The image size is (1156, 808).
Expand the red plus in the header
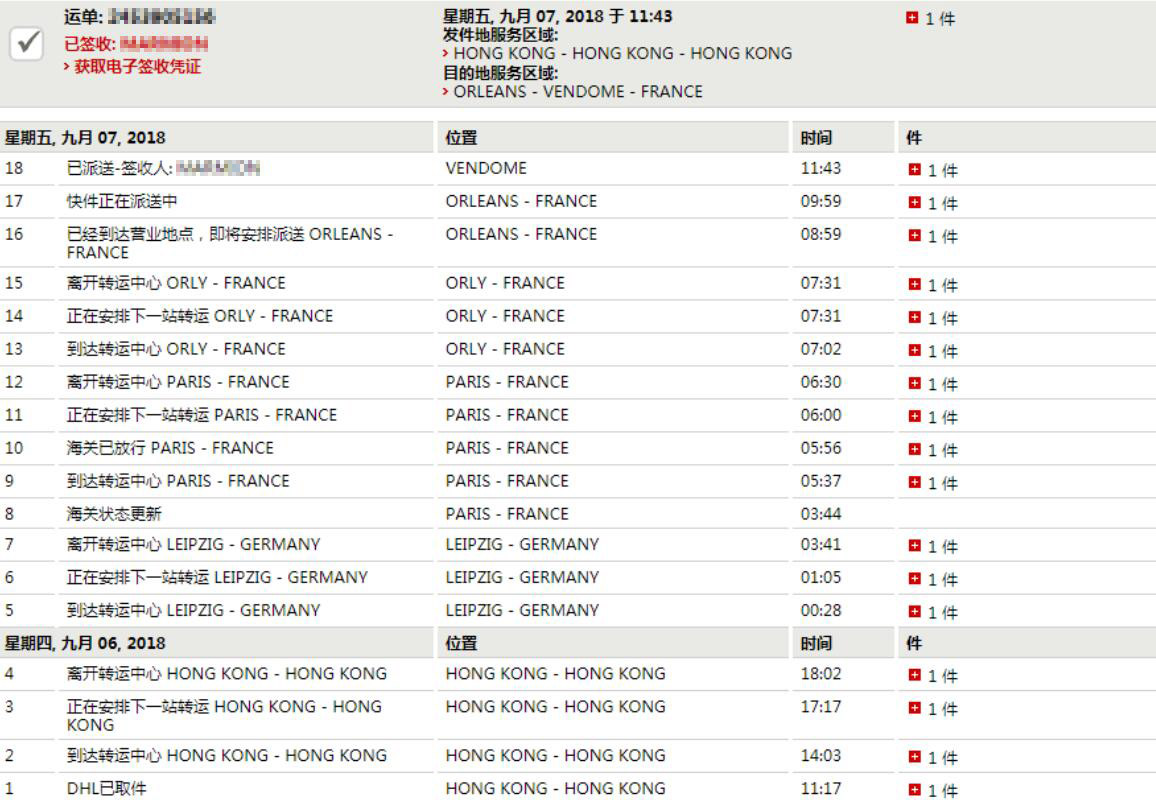tap(912, 18)
